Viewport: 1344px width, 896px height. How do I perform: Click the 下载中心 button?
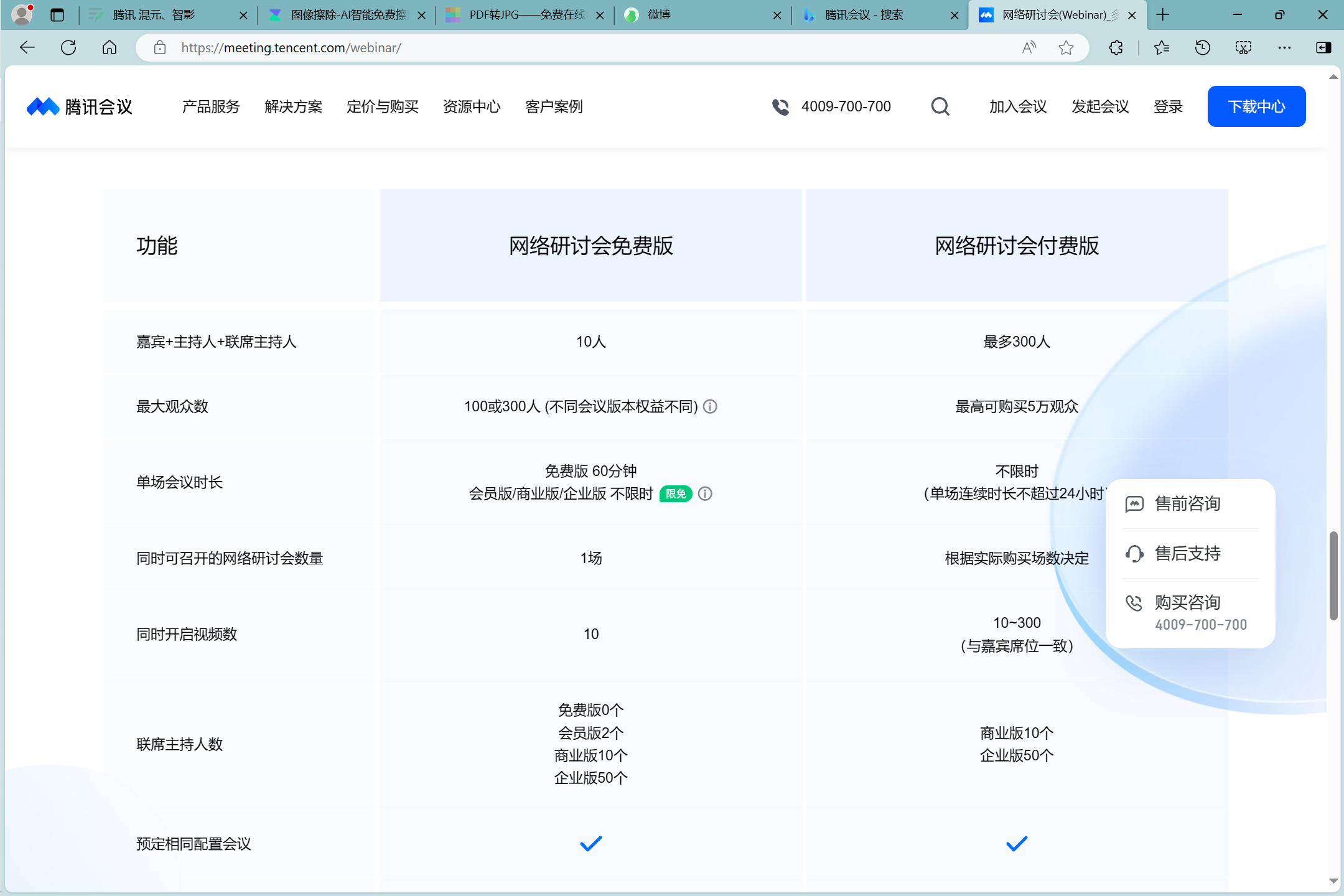tap(1256, 106)
